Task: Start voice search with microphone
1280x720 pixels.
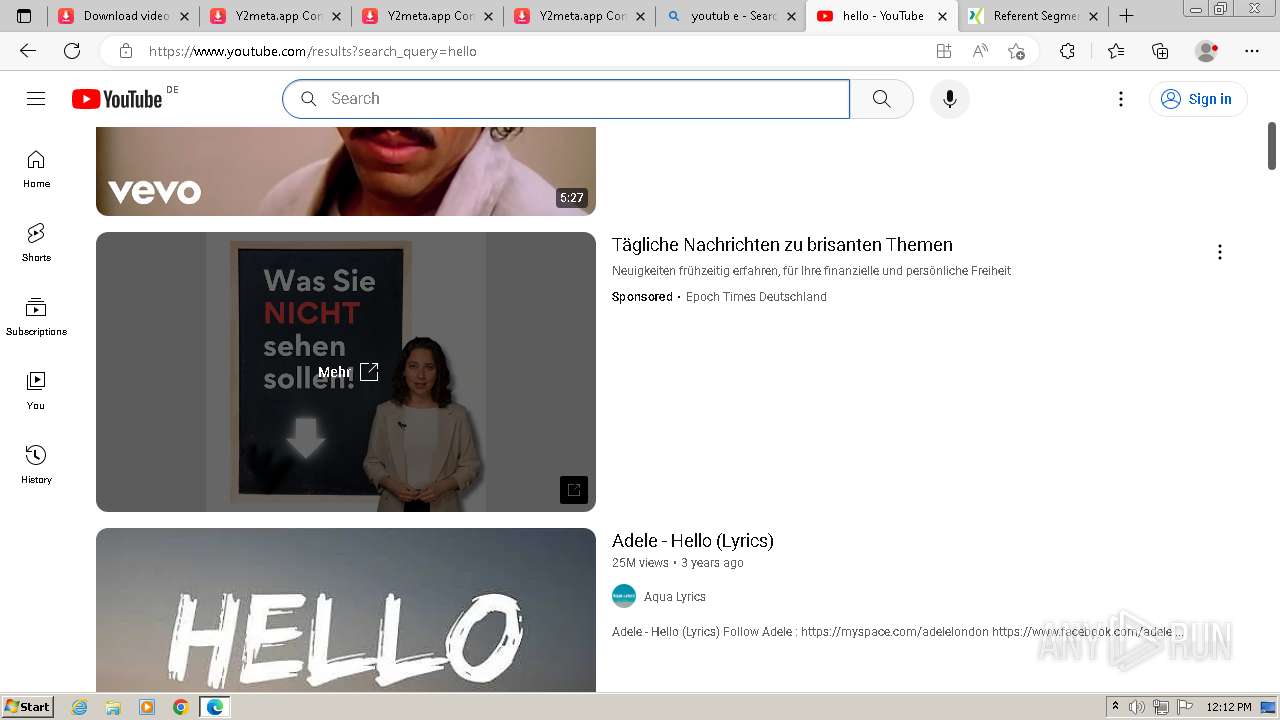Action: click(950, 98)
